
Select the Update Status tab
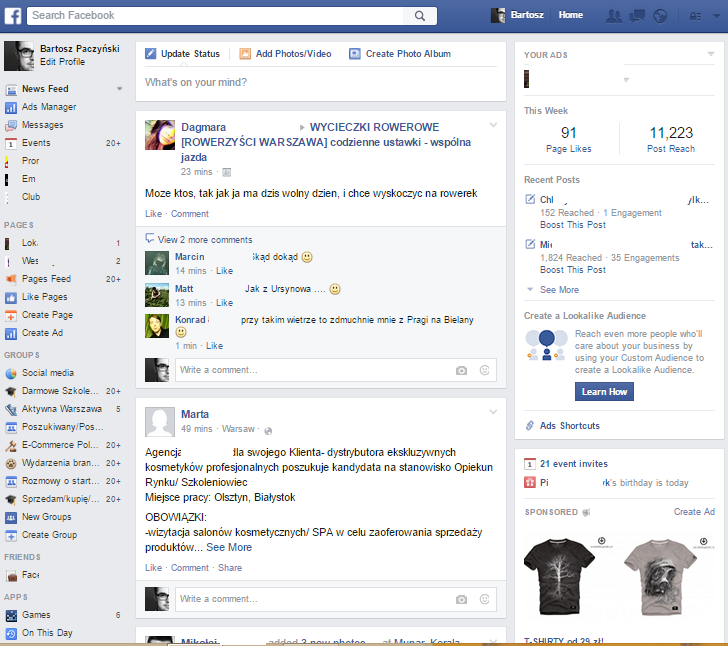[182, 54]
